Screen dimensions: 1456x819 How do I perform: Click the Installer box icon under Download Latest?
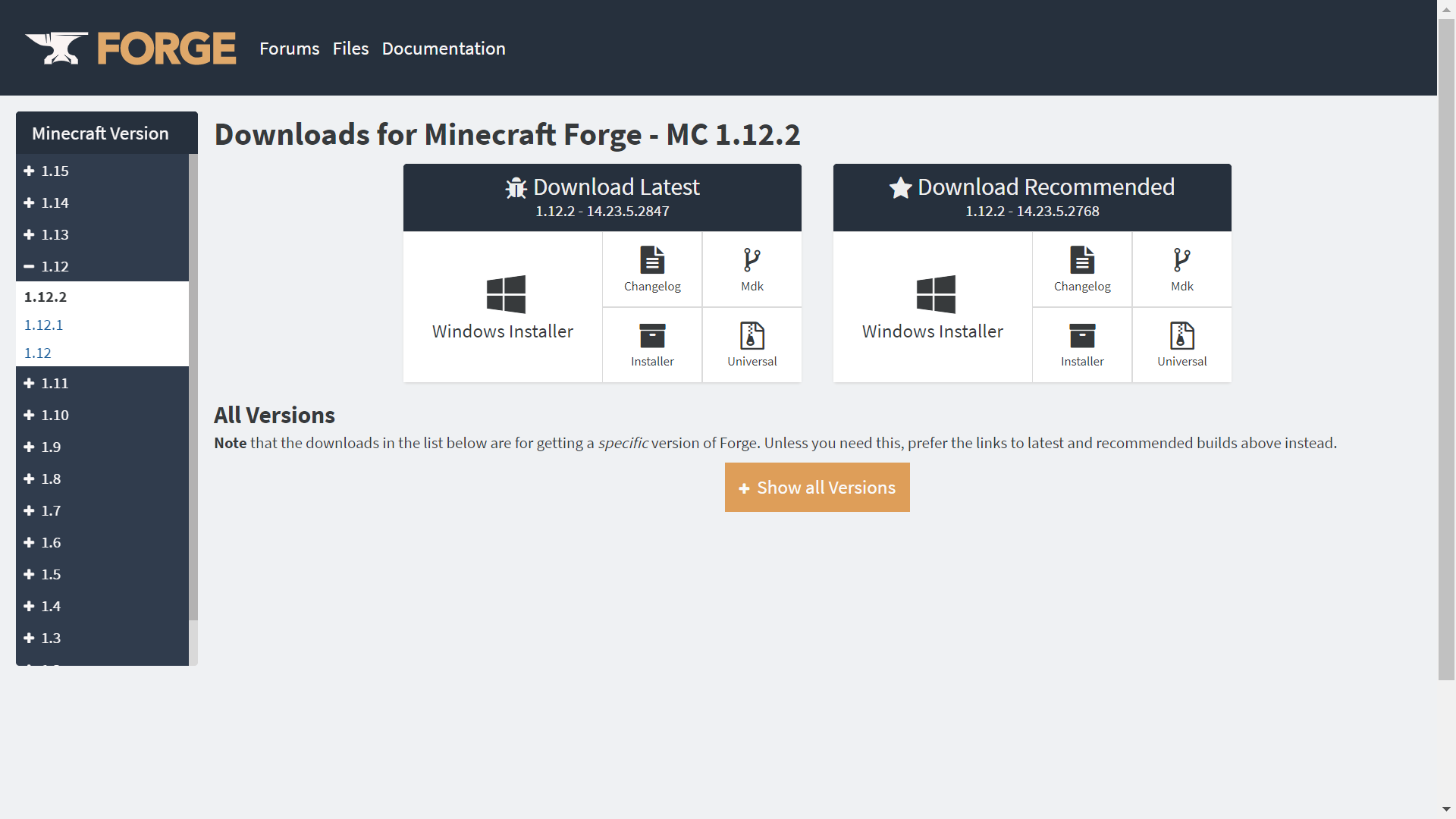tap(652, 336)
